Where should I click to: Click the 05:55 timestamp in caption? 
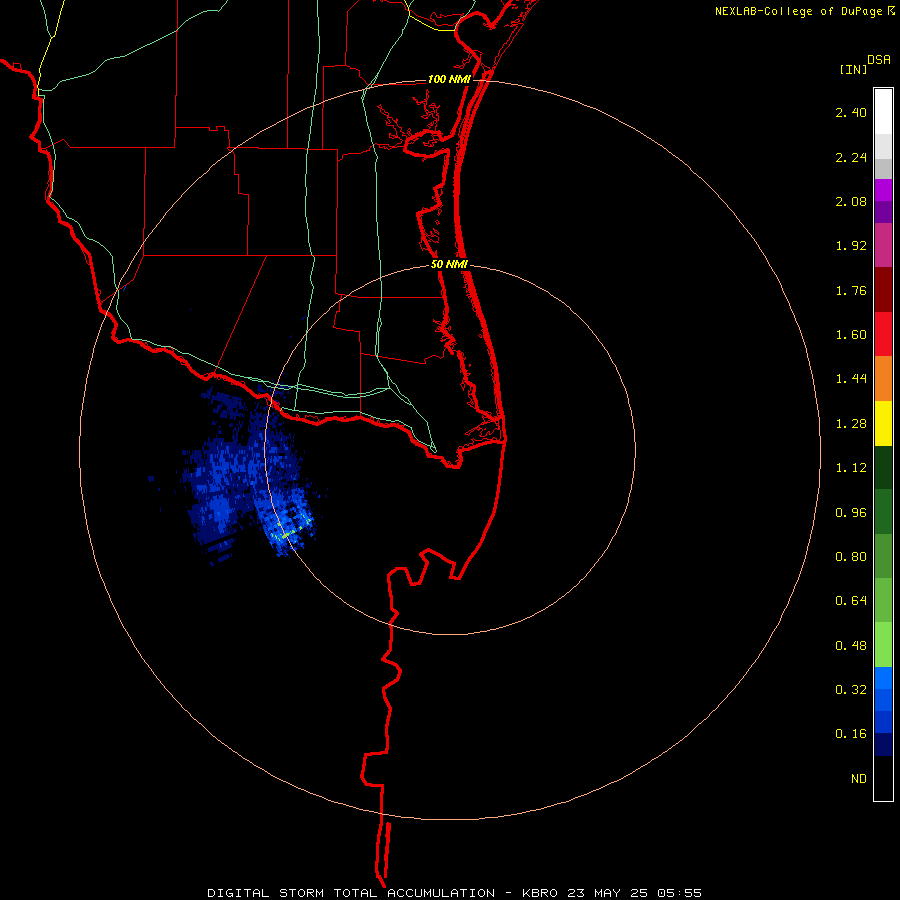681,893
